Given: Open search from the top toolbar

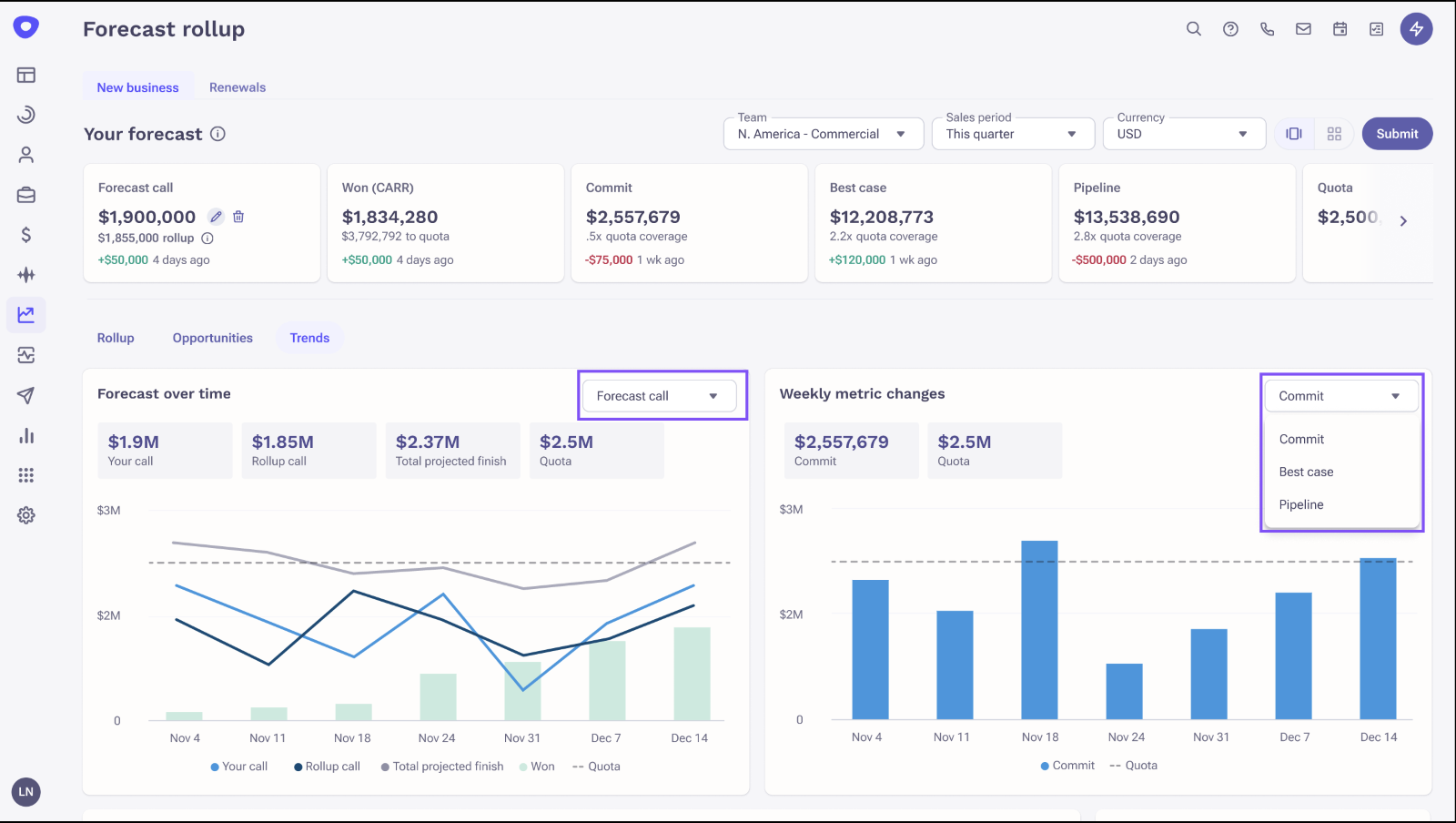Looking at the screenshot, I should click(1194, 29).
